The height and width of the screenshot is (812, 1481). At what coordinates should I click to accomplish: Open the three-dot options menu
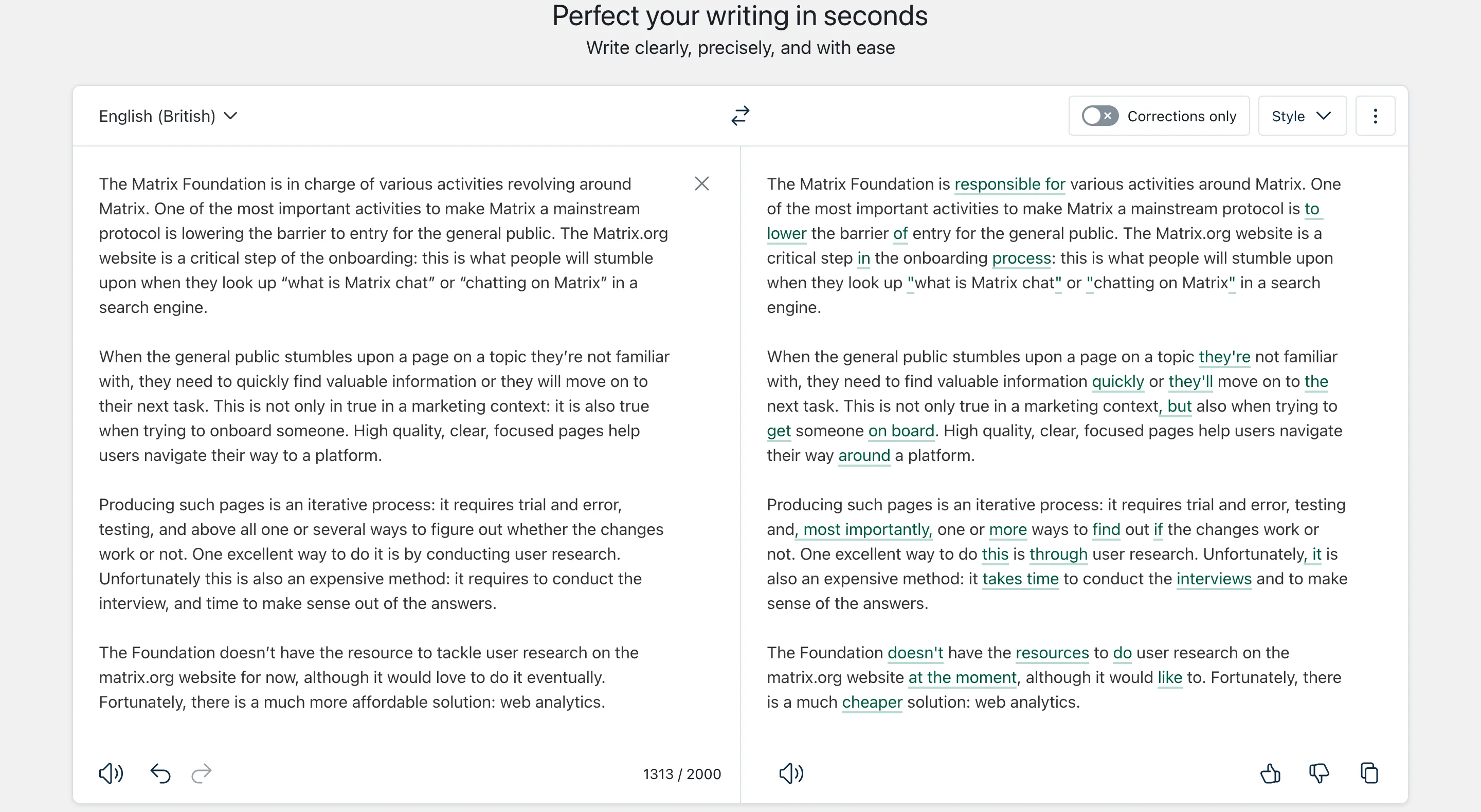point(1375,116)
